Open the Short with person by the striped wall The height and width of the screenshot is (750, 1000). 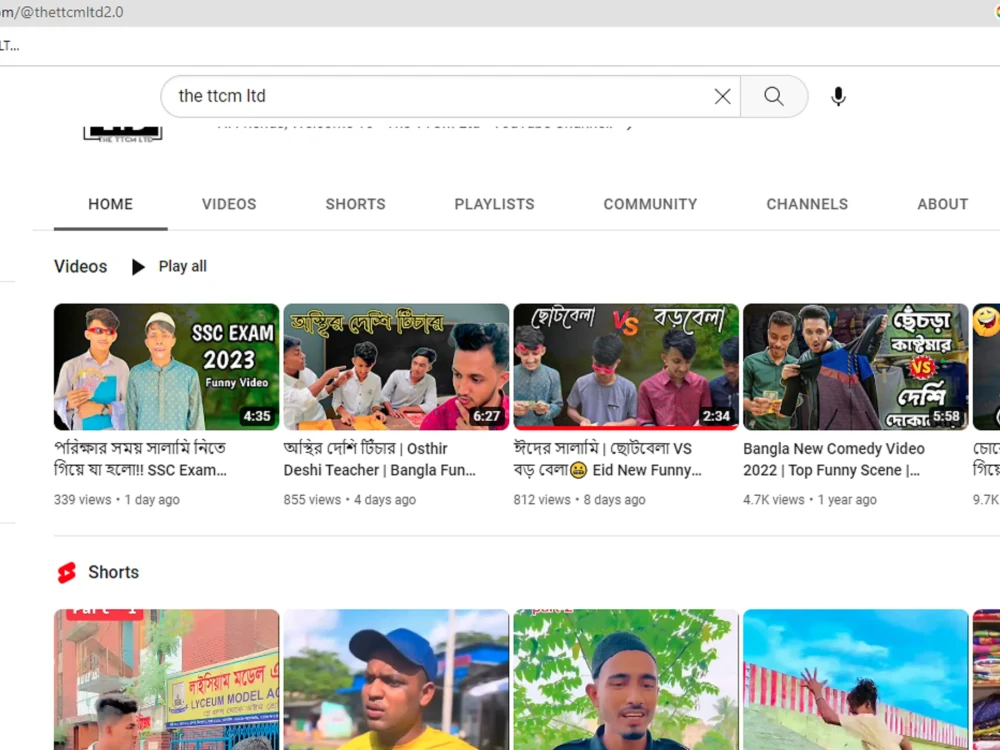(x=855, y=680)
